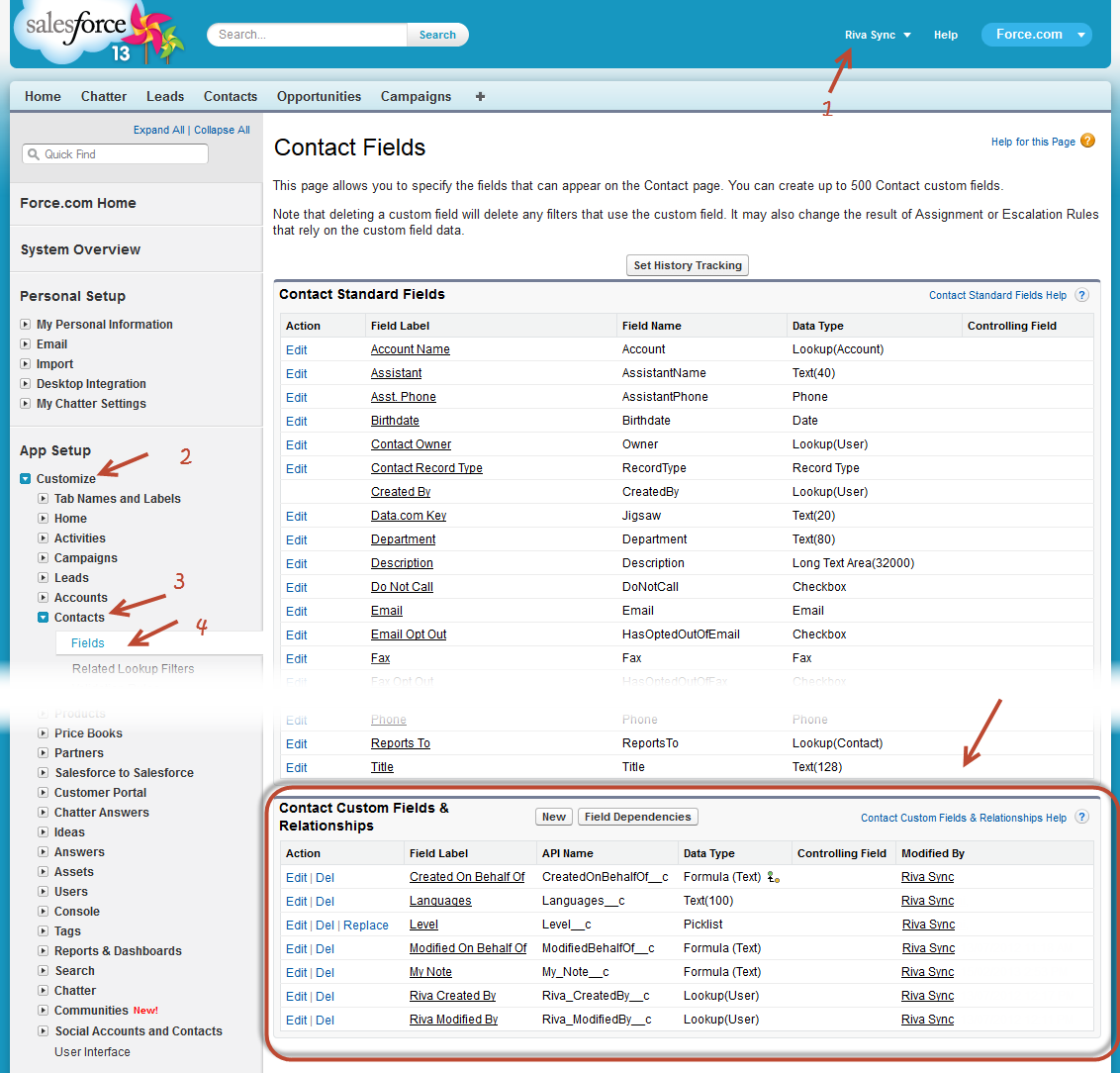Open the My Note custom field
1120x1073 pixels.
point(430,972)
